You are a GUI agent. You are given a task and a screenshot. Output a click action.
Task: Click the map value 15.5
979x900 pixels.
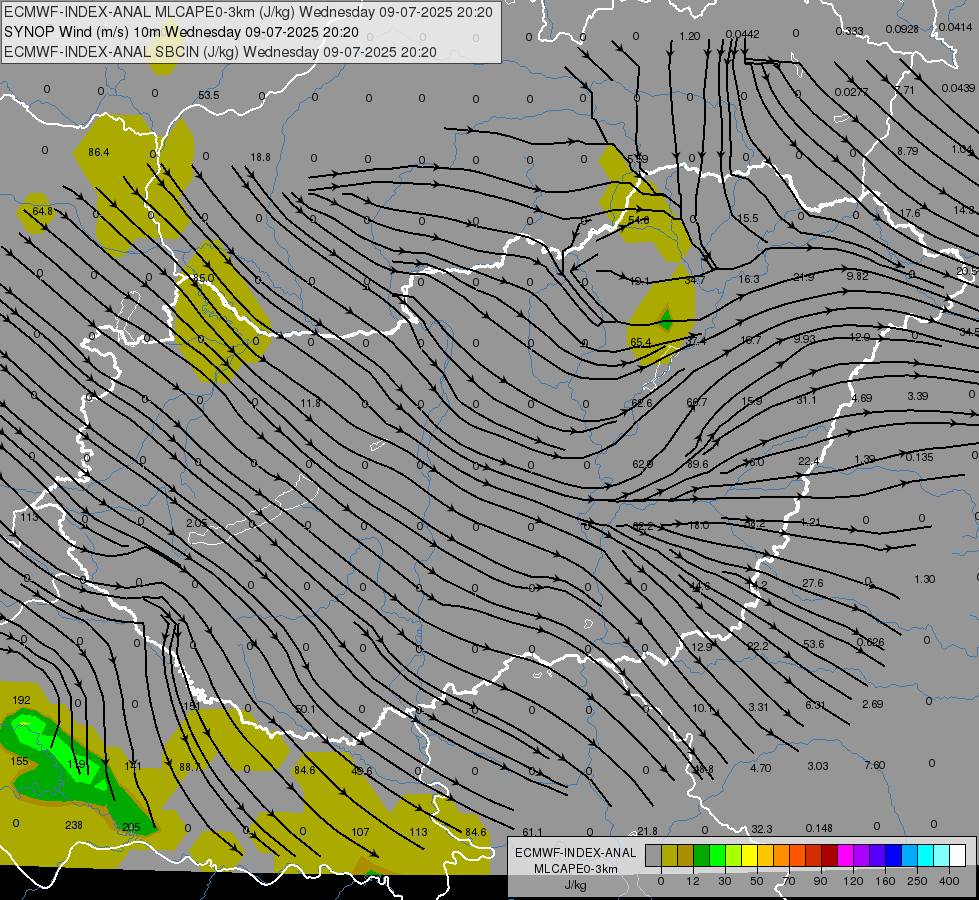[x=748, y=218]
